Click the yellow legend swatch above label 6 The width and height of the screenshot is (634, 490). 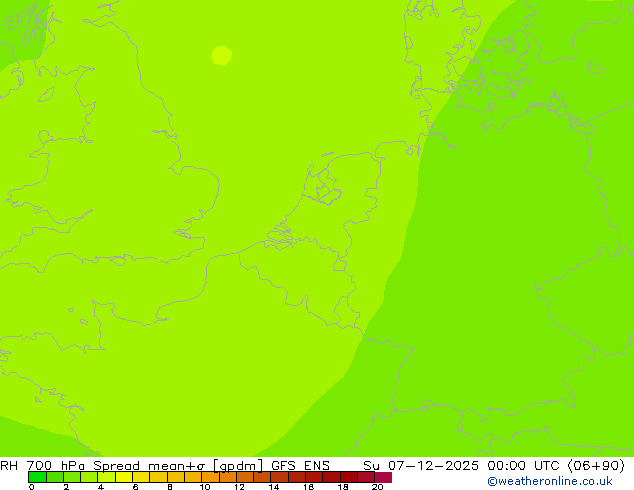point(141,477)
